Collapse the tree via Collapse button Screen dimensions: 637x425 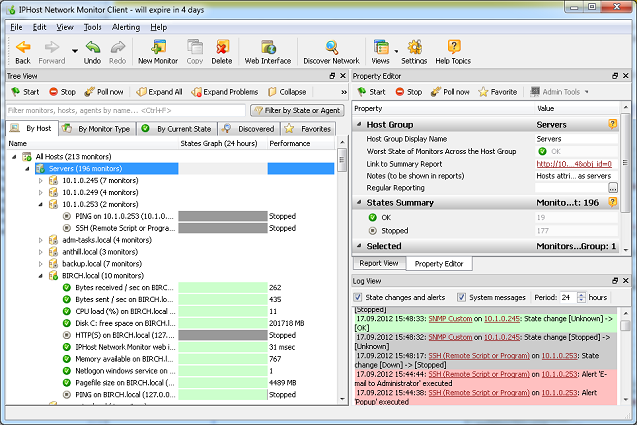pyautogui.click(x=287, y=92)
